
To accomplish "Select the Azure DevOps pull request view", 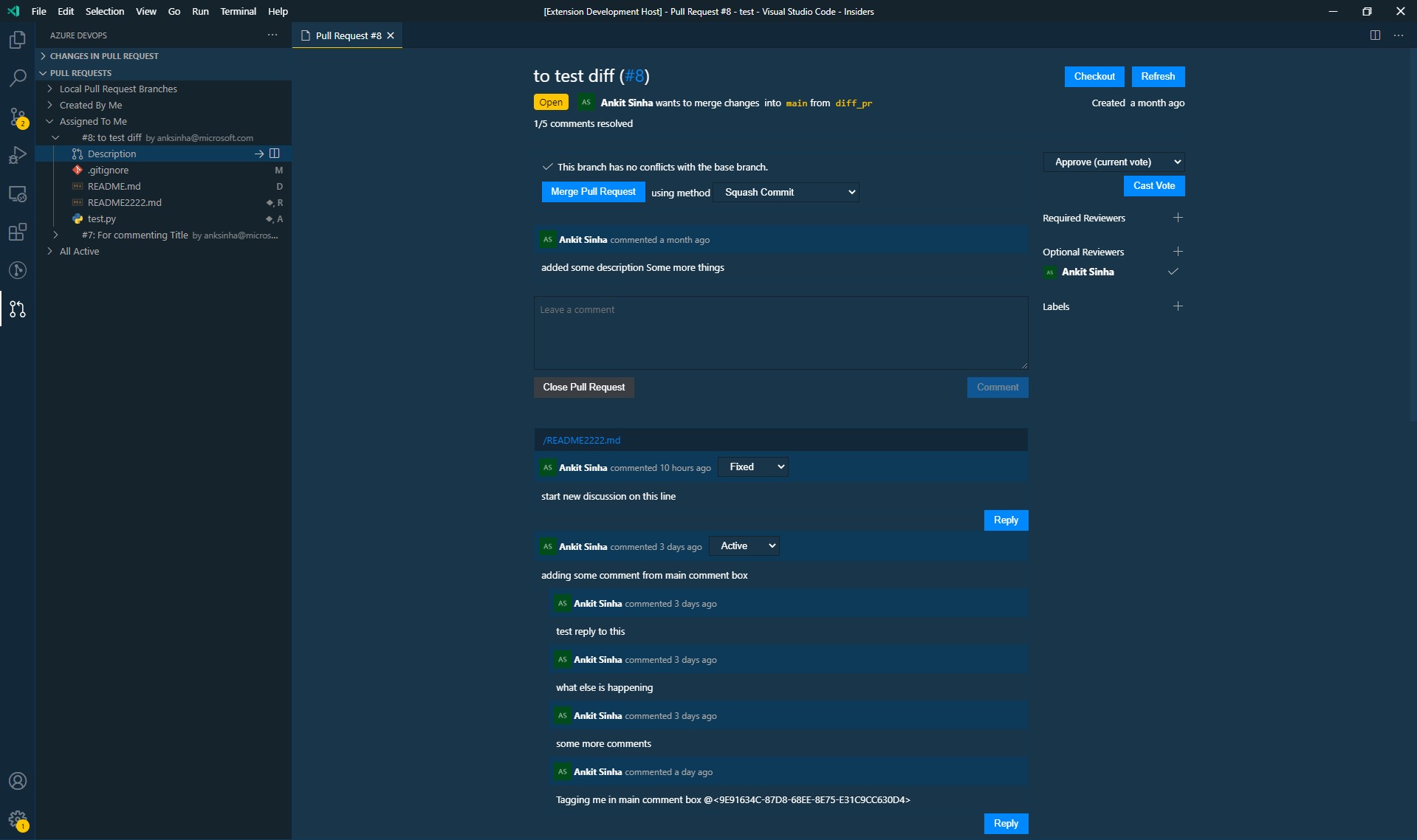I will pyautogui.click(x=18, y=309).
